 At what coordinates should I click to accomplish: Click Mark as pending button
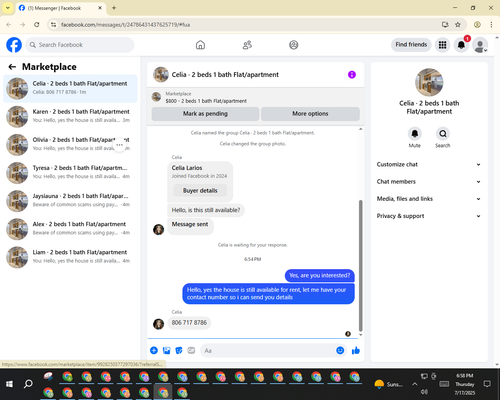[205, 114]
